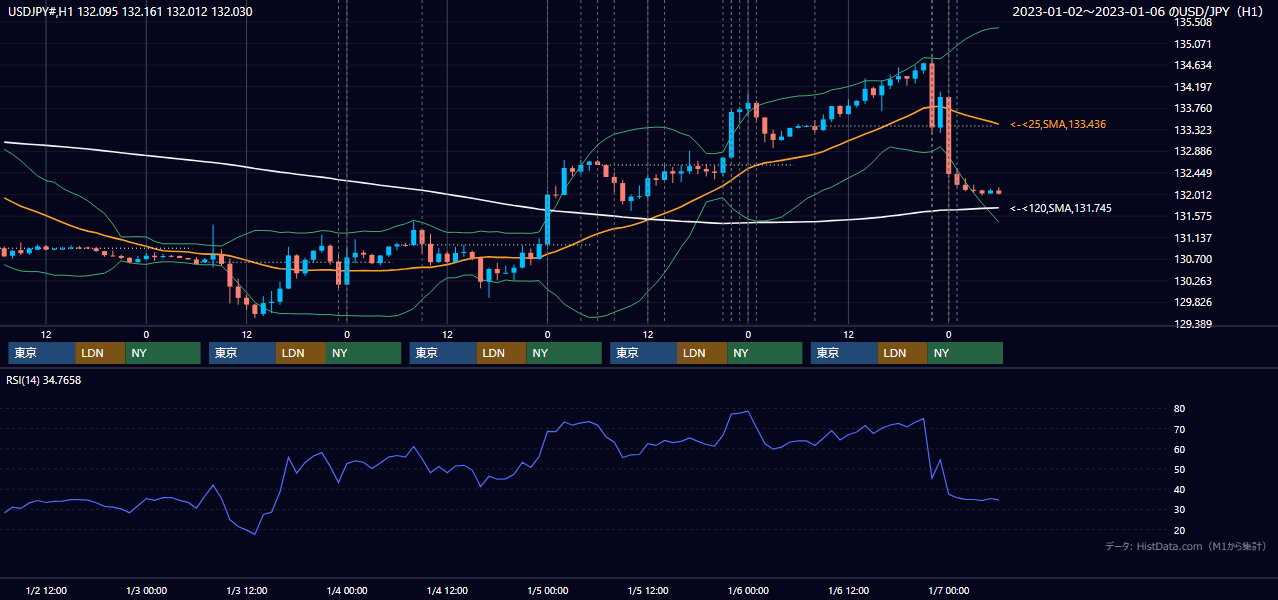Click the 1/4 00:00 time axis label
Image resolution: width=1278 pixels, height=600 pixels.
click(347, 591)
